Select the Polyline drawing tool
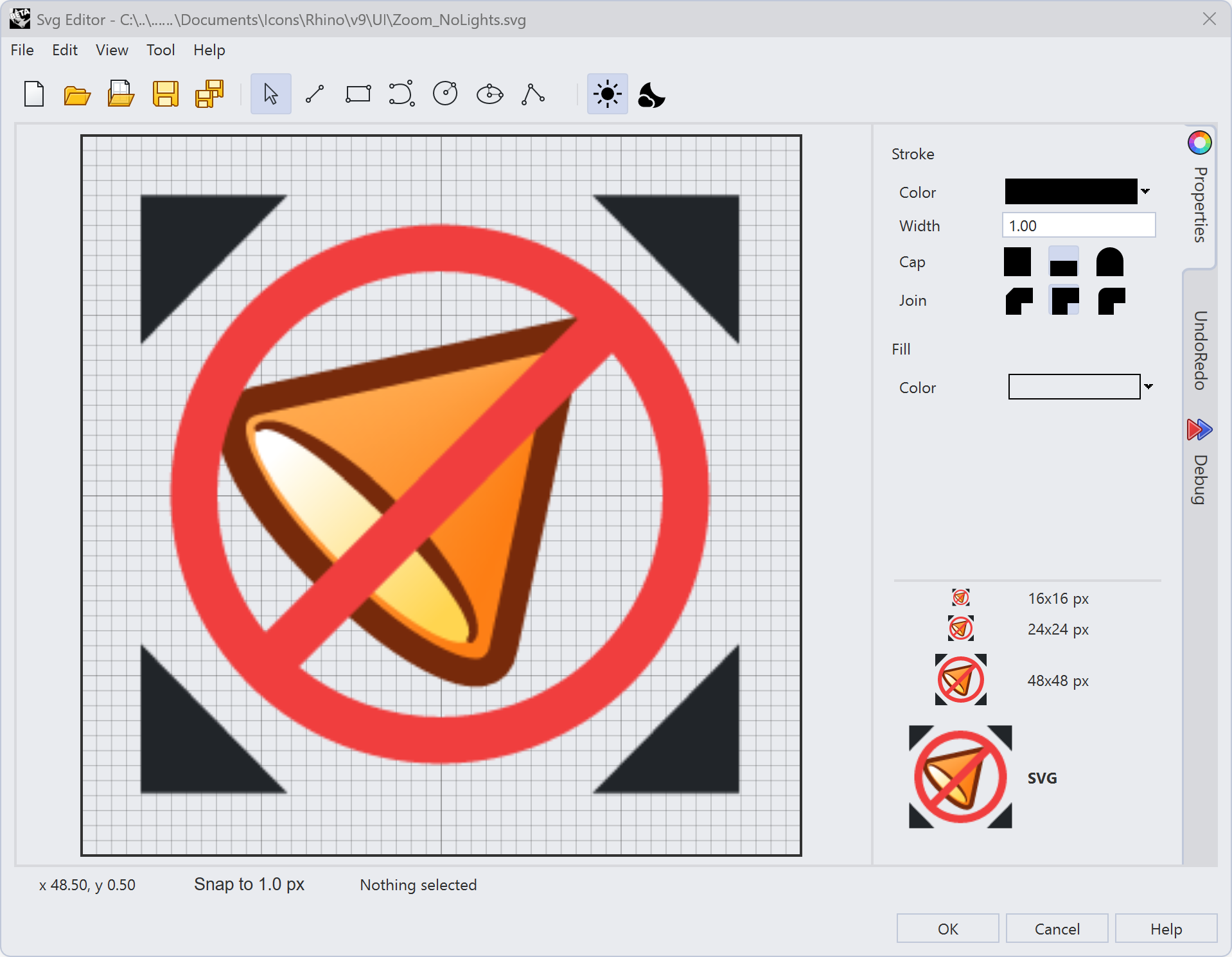This screenshot has height=957, width=1232. [533, 94]
